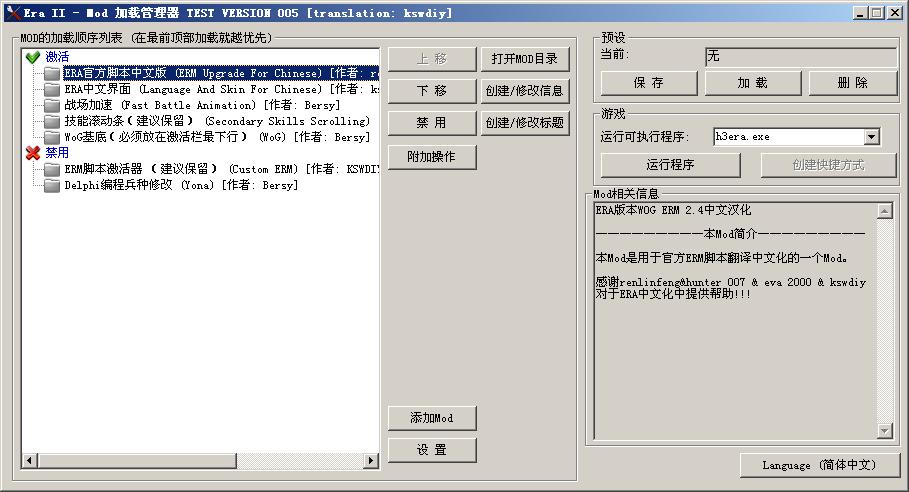Click the 运行程序 run button
909x492 pixels.
[x=670, y=165]
